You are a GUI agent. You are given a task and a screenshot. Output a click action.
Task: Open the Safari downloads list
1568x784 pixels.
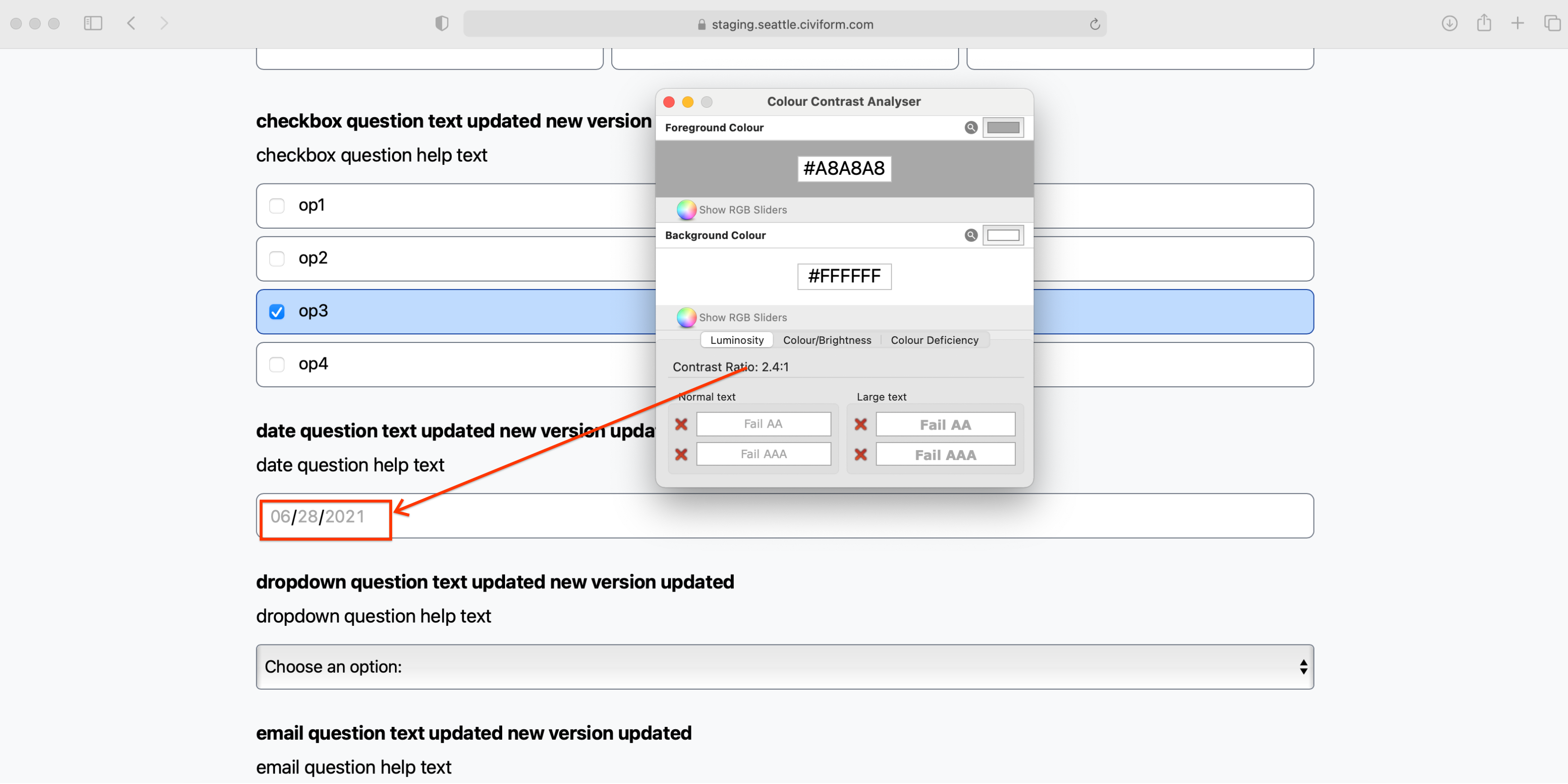coord(1449,23)
